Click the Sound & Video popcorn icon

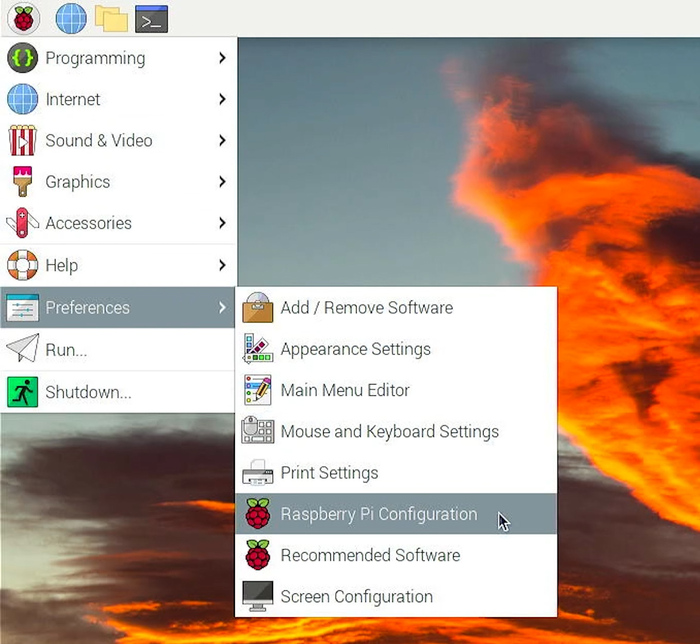(22, 140)
